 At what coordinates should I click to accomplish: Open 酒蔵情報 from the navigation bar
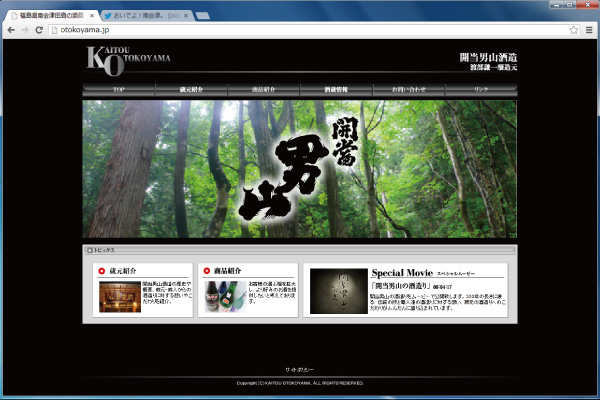[x=336, y=90]
